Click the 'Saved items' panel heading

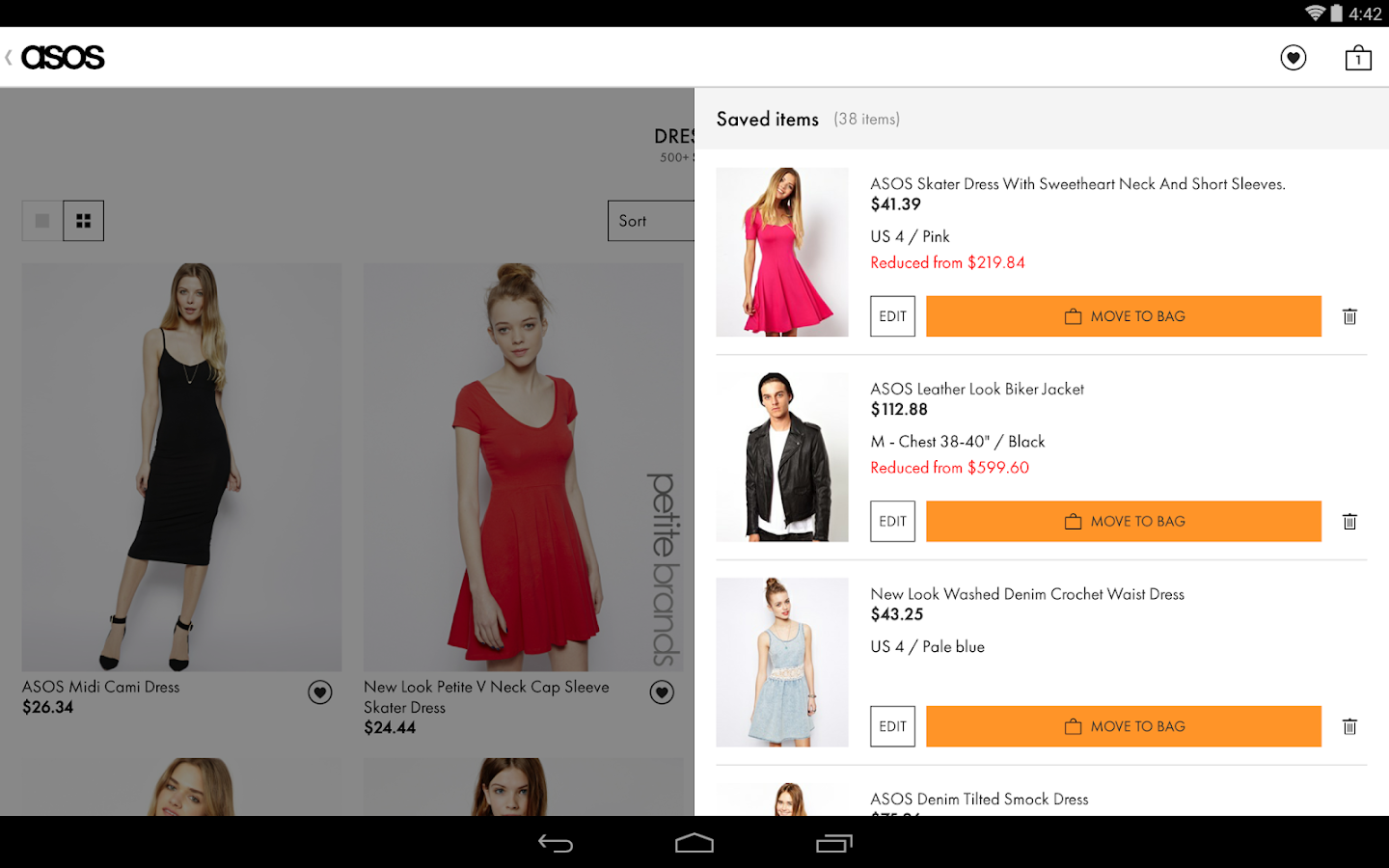pos(768,120)
